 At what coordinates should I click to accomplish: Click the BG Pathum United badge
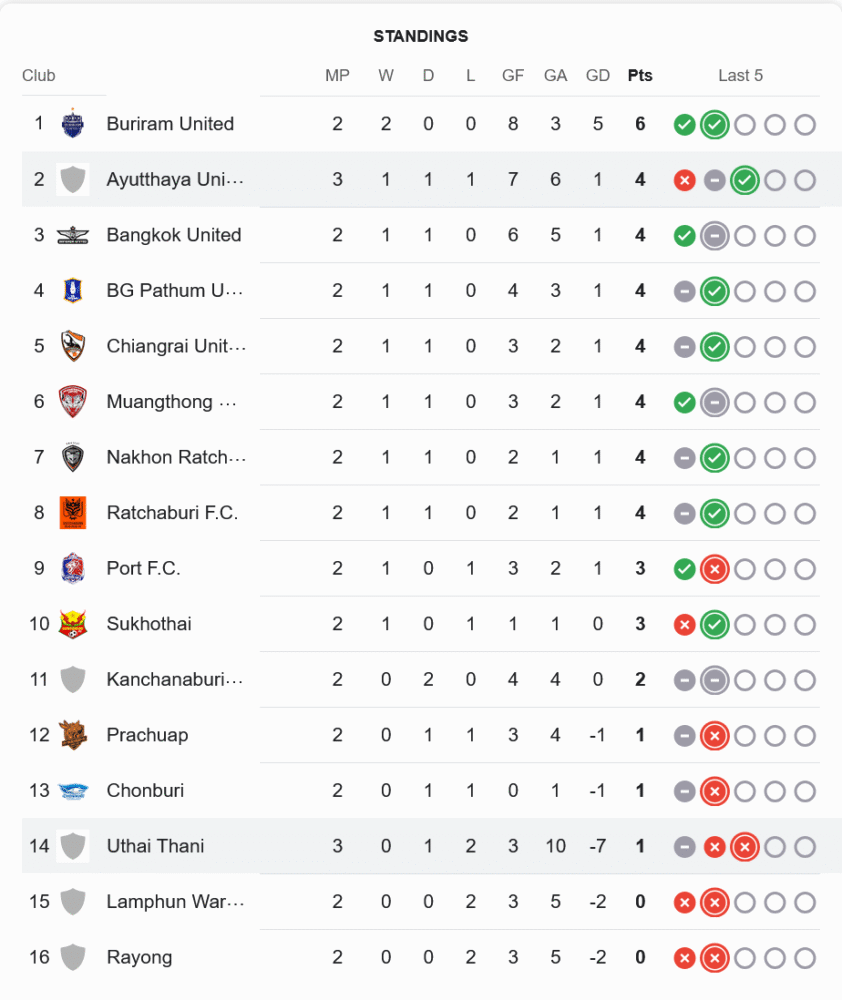[x=72, y=291]
